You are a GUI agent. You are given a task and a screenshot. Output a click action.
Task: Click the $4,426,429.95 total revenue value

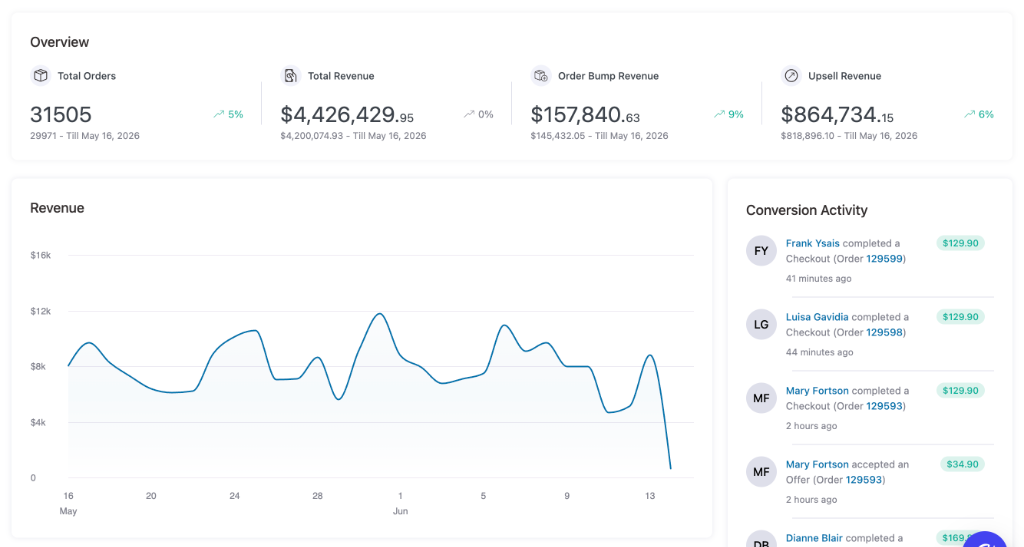(347, 115)
